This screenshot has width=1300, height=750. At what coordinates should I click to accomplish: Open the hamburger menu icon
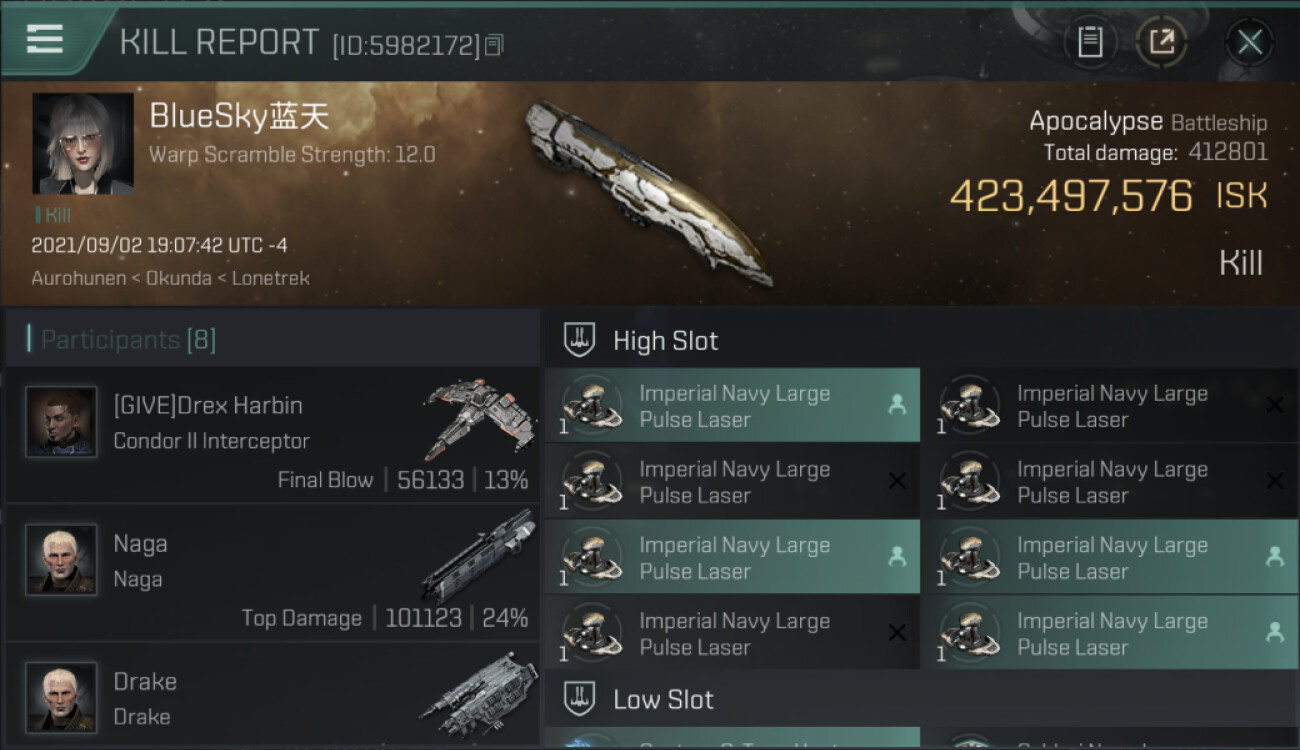pos(45,39)
